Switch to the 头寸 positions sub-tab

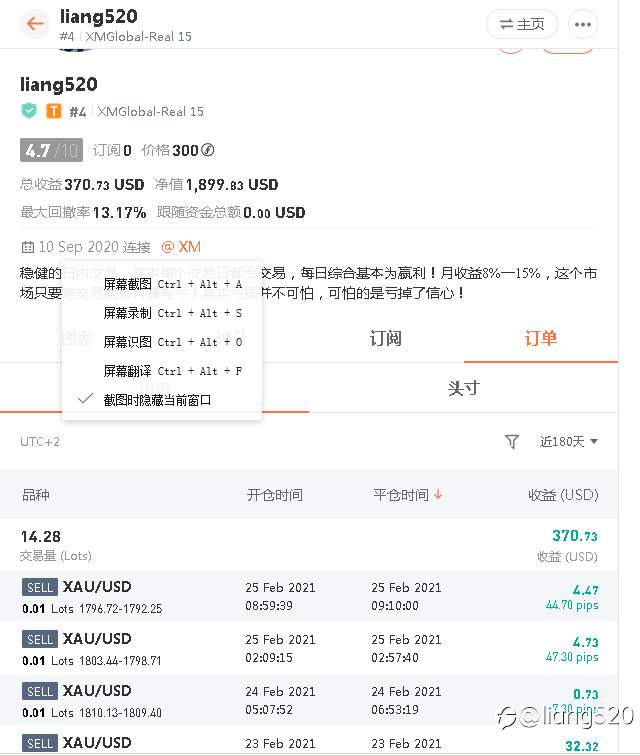tap(463, 388)
